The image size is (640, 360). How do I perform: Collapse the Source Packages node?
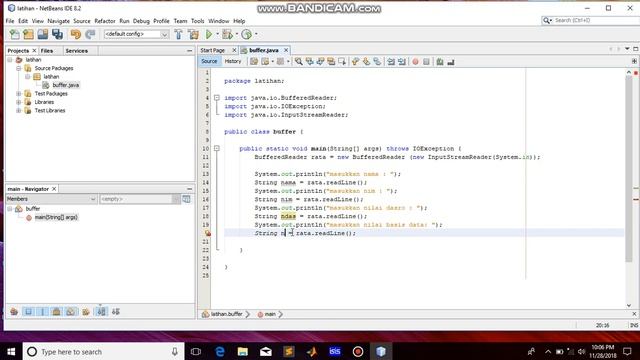tap(19, 68)
